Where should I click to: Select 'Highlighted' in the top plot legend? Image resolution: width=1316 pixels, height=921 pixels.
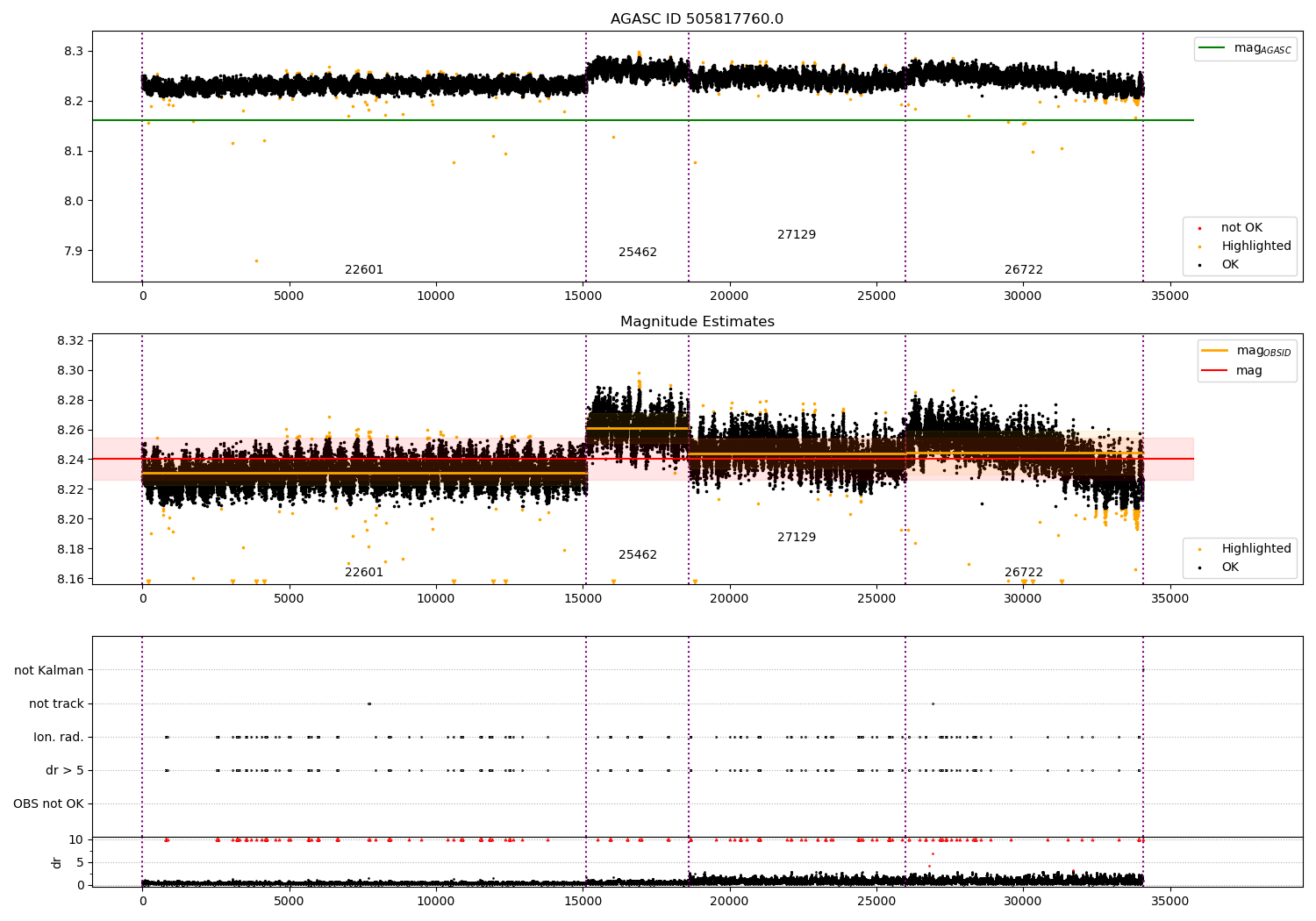coord(1256,246)
